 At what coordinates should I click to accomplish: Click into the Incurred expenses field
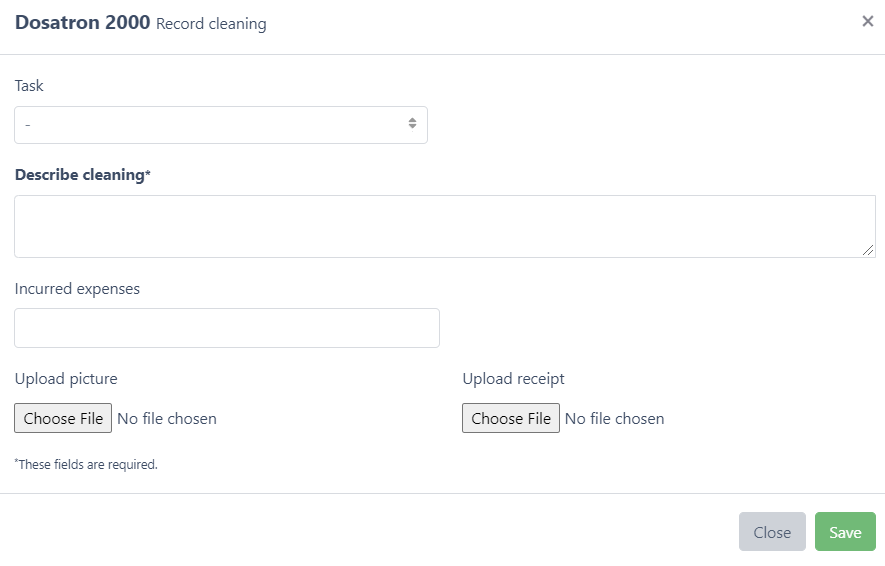(x=227, y=328)
